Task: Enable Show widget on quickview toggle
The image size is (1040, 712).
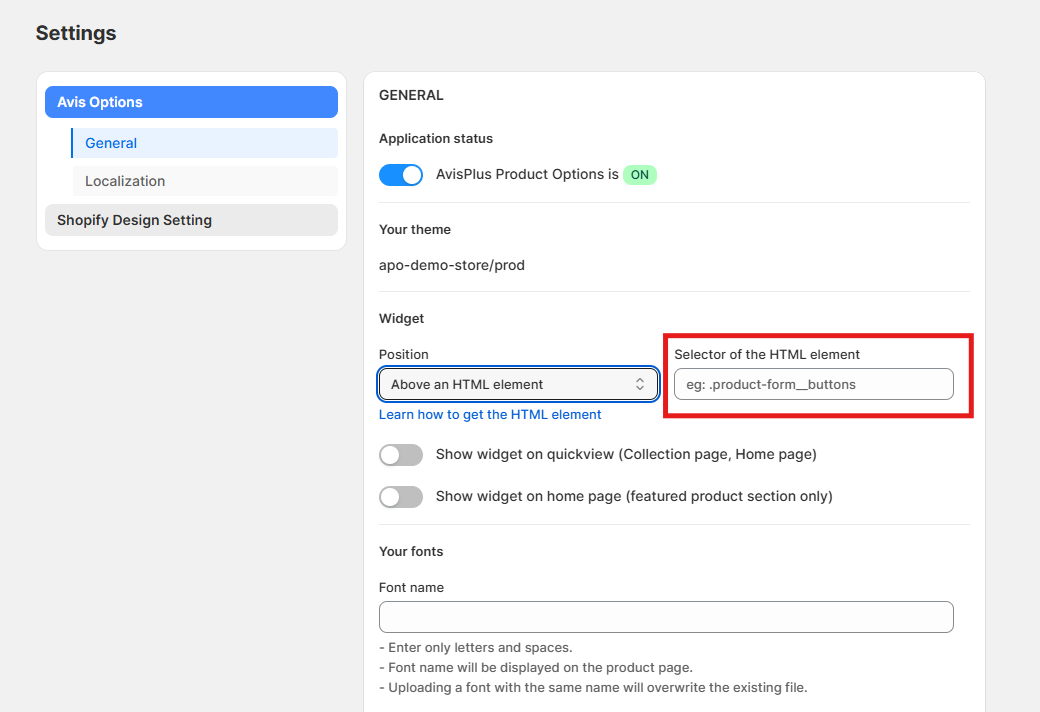Action: (x=401, y=455)
